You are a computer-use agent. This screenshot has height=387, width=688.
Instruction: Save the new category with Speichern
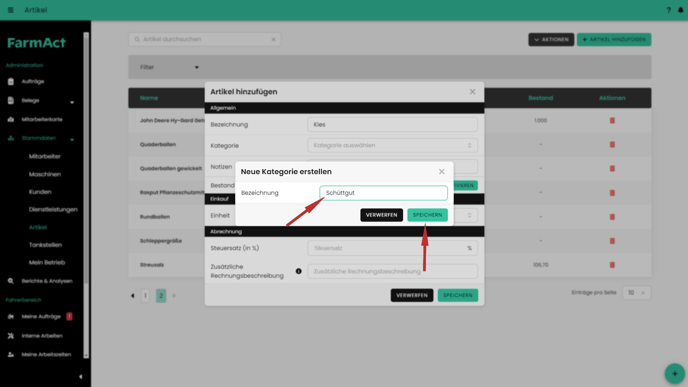(427, 215)
